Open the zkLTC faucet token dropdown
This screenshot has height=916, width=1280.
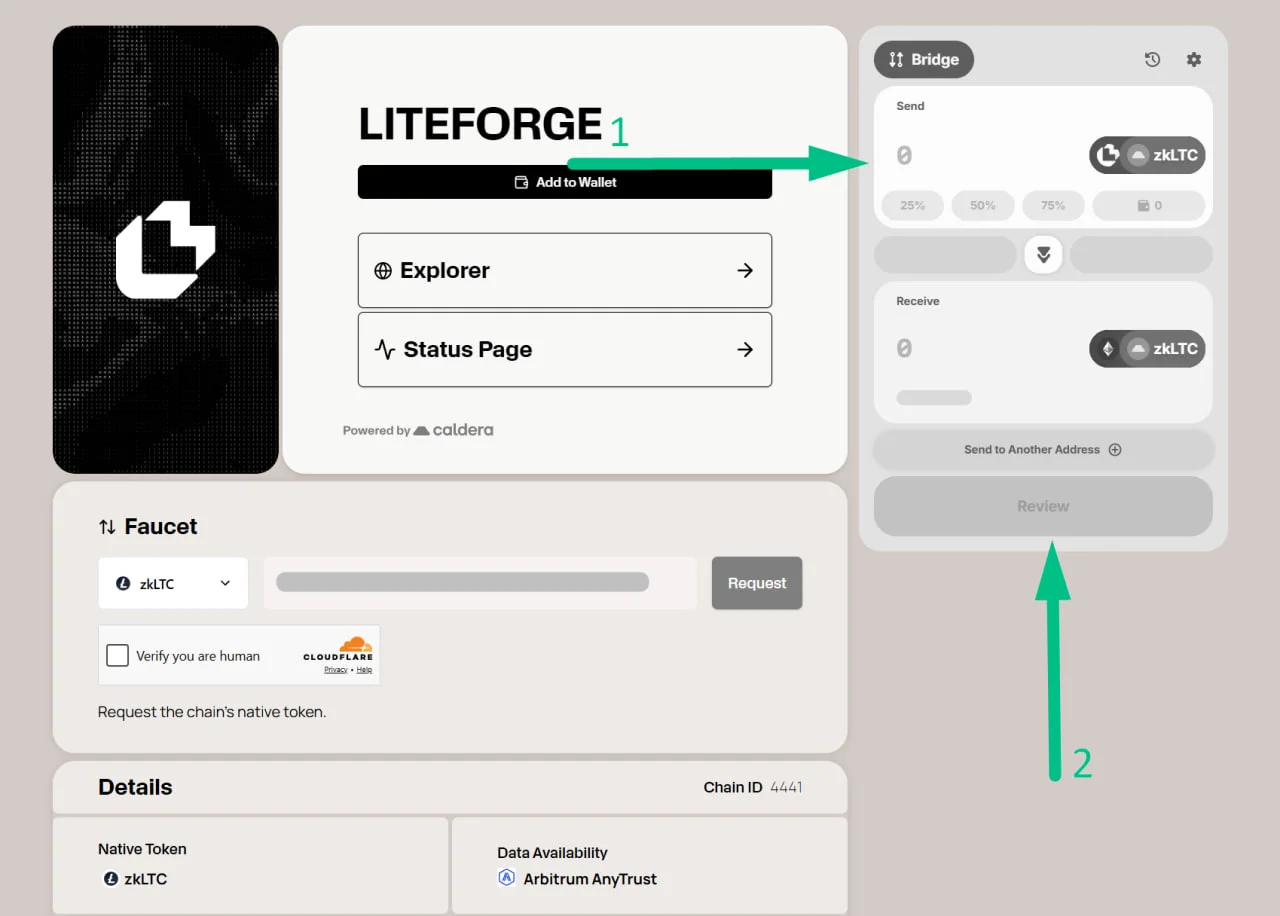point(173,583)
